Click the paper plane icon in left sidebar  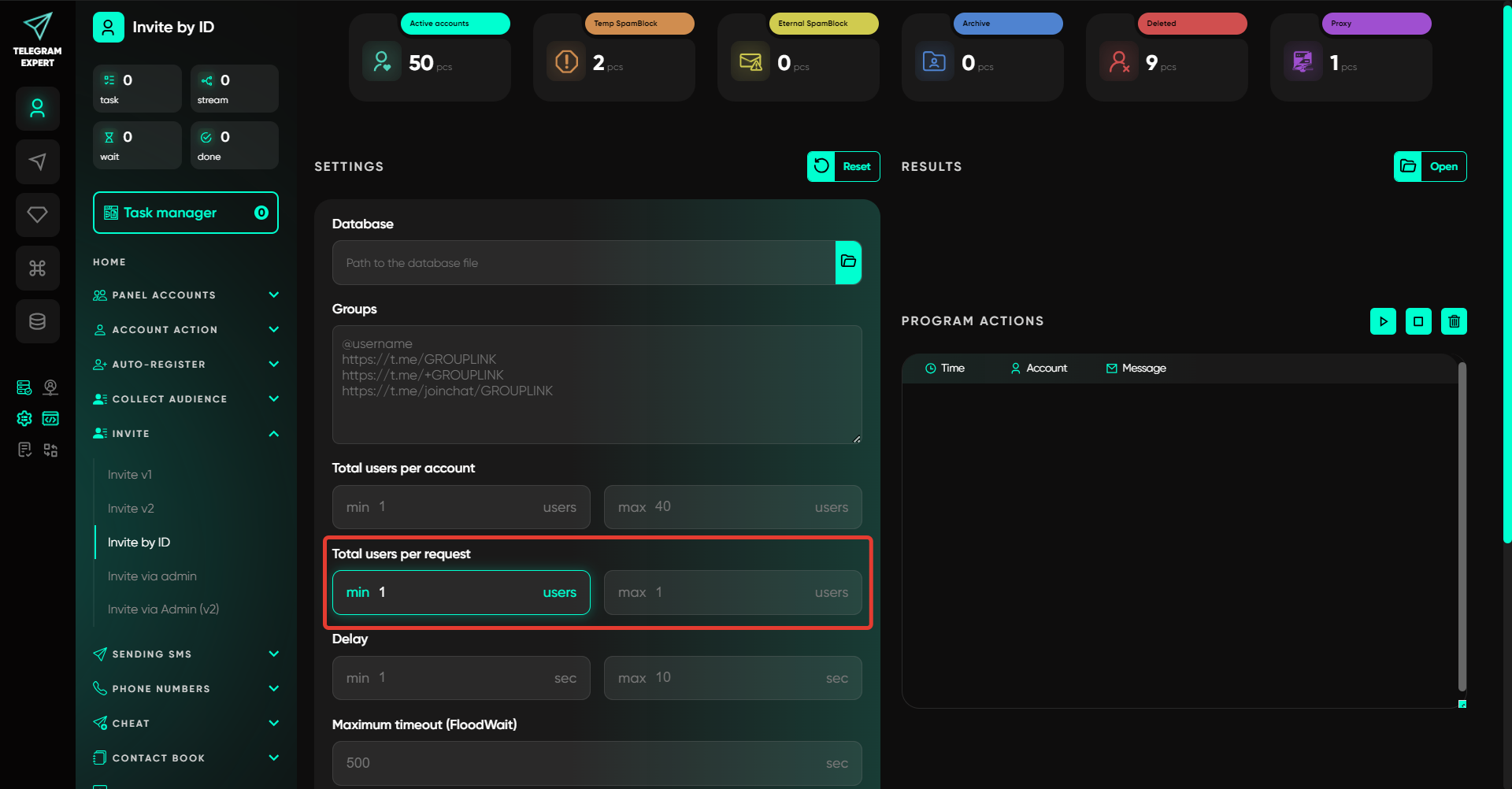(37, 161)
